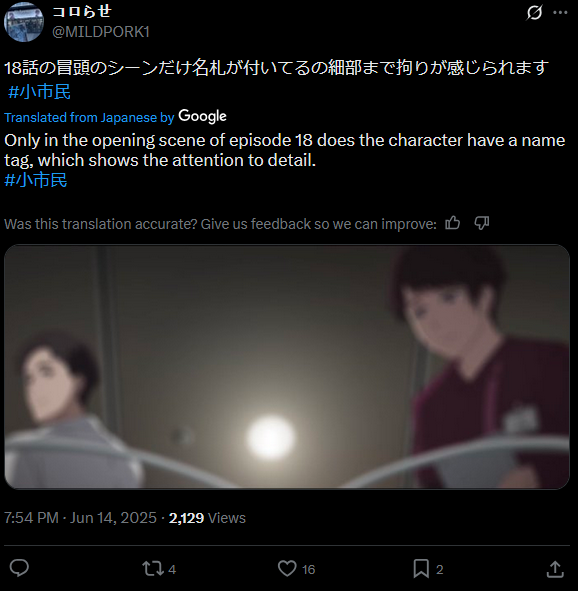Click the コロらせ display name
Viewport: 578px width, 591px height.
coord(82,11)
